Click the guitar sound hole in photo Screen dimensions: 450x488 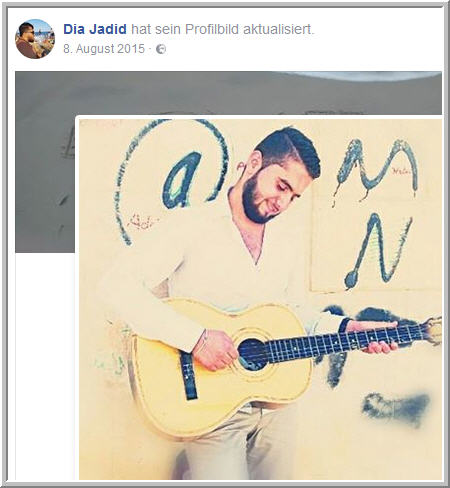click(252, 354)
